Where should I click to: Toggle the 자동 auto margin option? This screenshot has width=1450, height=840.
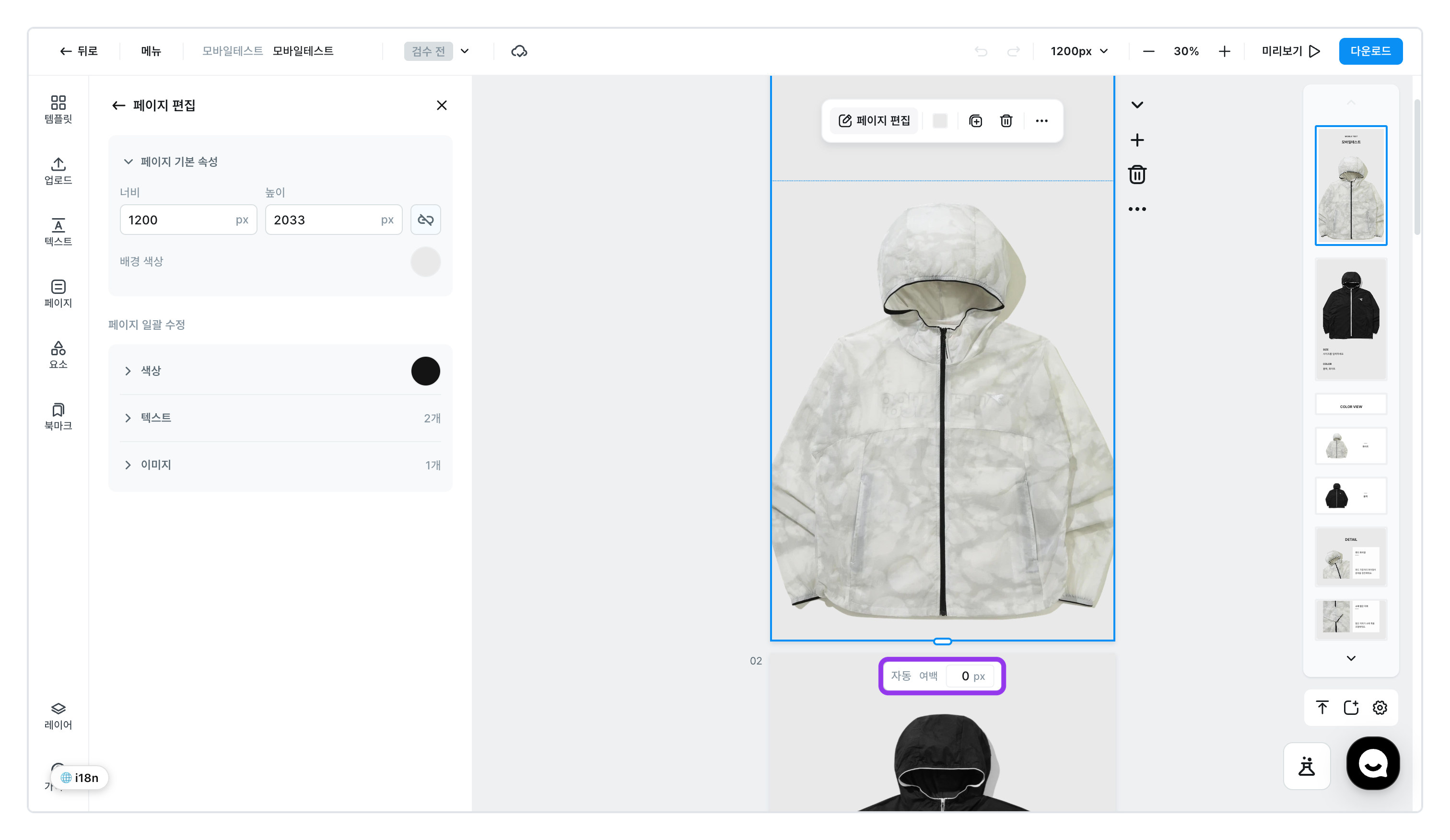(900, 676)
